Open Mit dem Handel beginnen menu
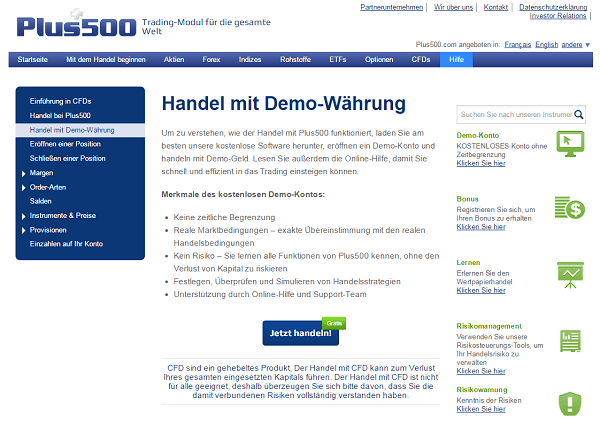The height and width of the screenshot is (421, 600). tap(106, 60)
